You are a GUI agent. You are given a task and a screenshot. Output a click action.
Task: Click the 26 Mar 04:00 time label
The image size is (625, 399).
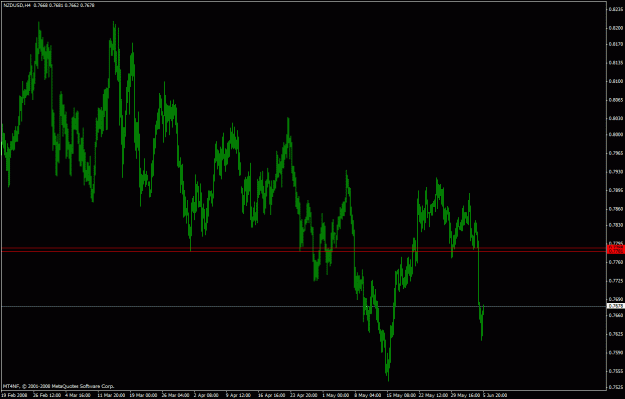click(175, 395)
